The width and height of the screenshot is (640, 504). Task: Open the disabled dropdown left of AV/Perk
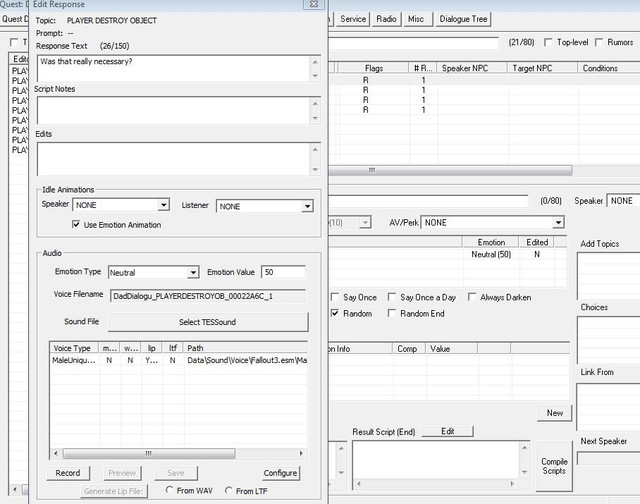click(365, 222)
